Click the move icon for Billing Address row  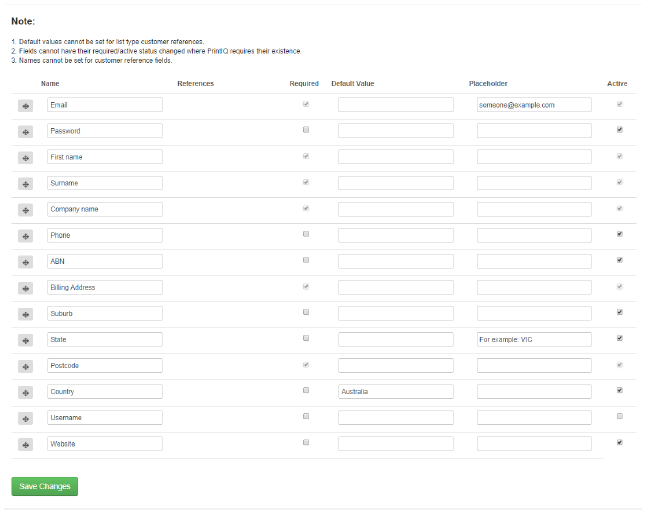click(25, 288)
